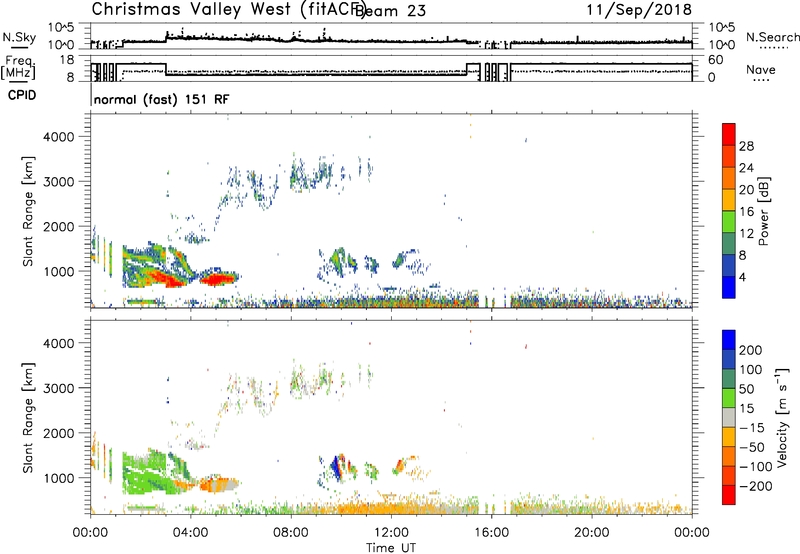Click the '28' tick on Power color bar
800x554 pixels.
pyautogui.click(x=746, y=146)
